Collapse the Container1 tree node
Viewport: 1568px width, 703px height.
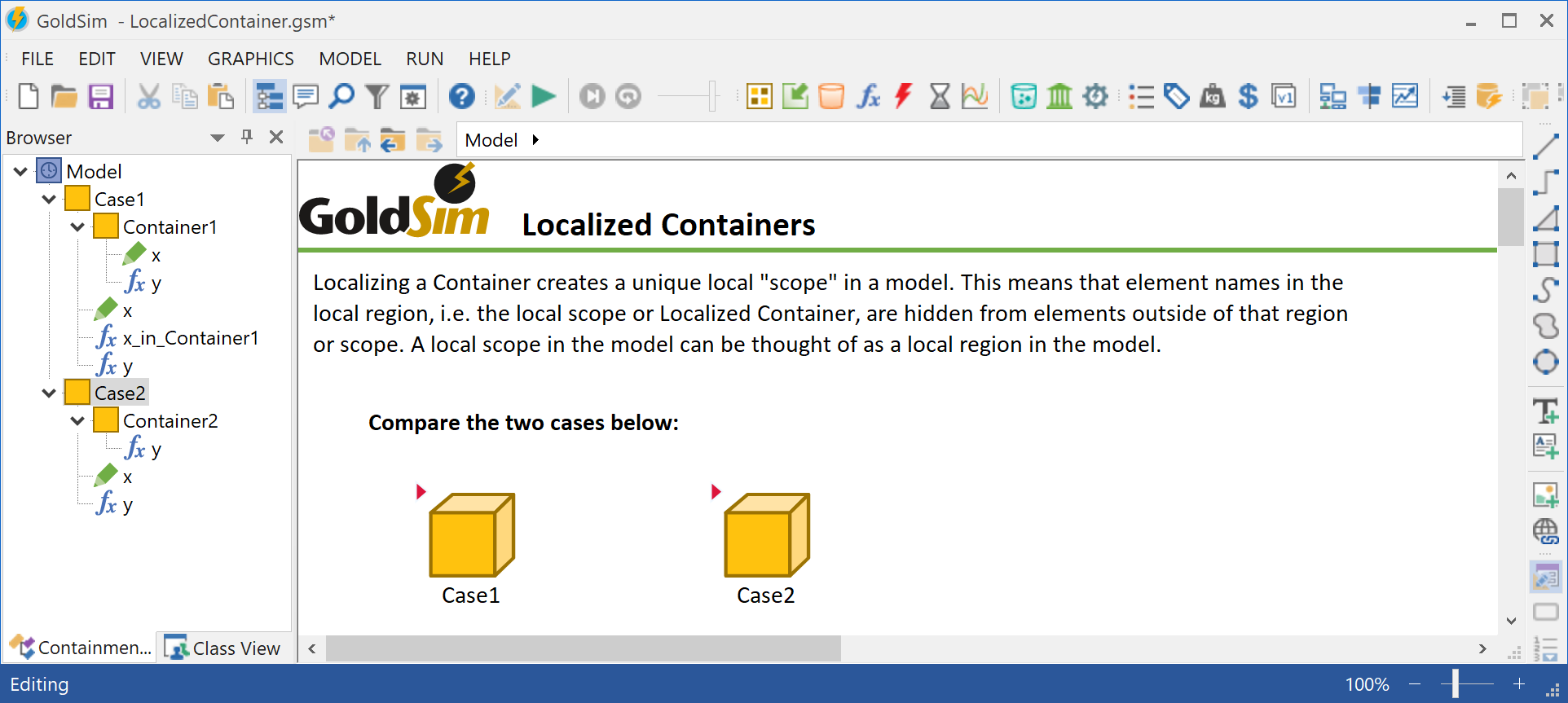pyautogui.click(x=77, y=226)
